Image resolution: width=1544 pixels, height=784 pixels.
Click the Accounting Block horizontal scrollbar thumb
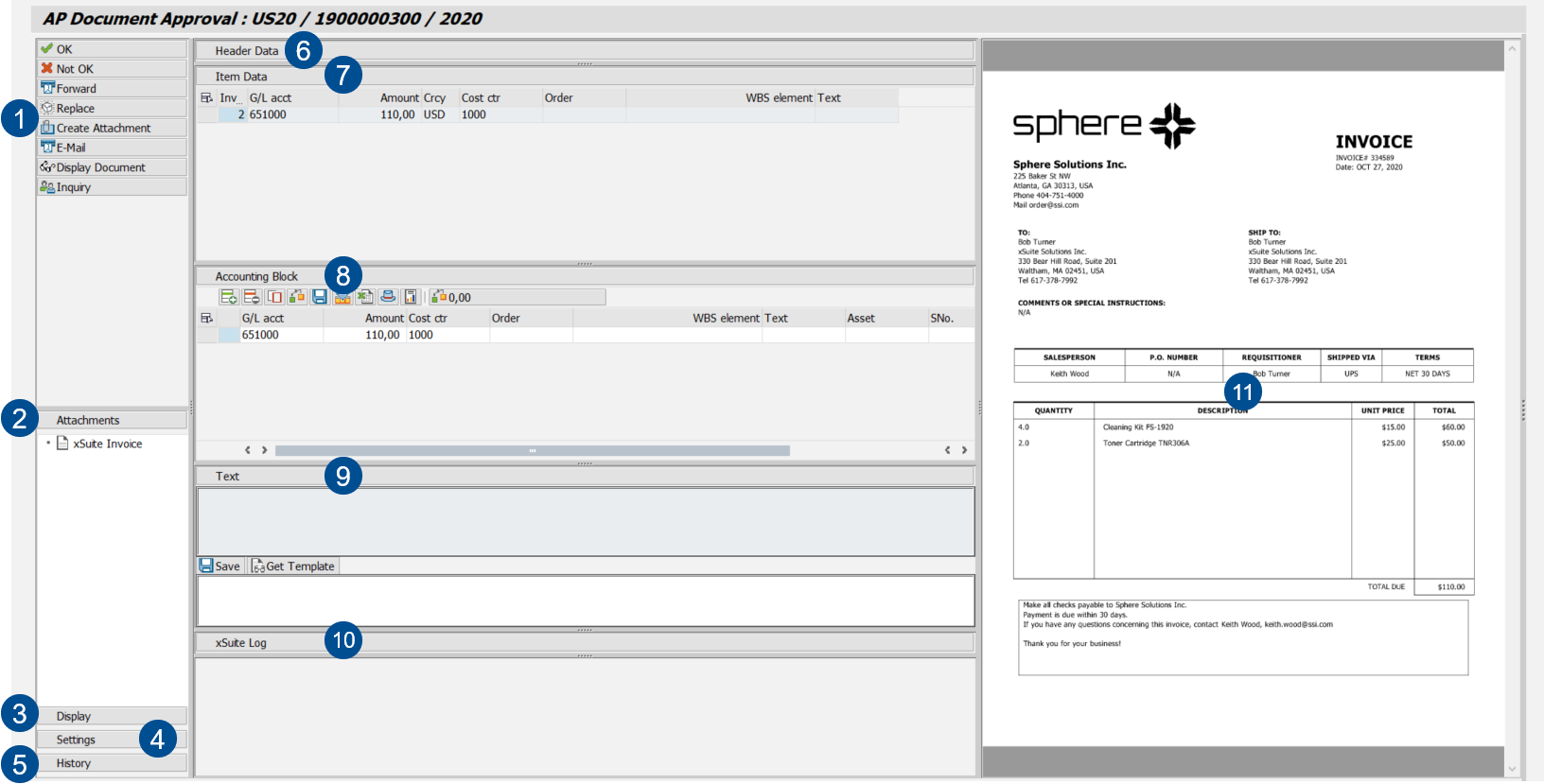533,450
